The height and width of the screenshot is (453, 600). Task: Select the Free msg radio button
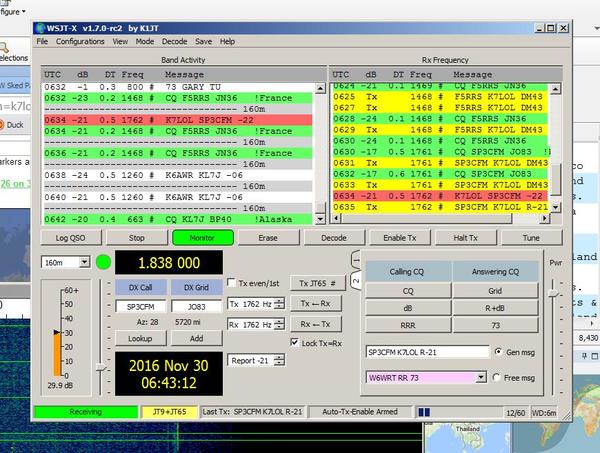coord(496,377)
